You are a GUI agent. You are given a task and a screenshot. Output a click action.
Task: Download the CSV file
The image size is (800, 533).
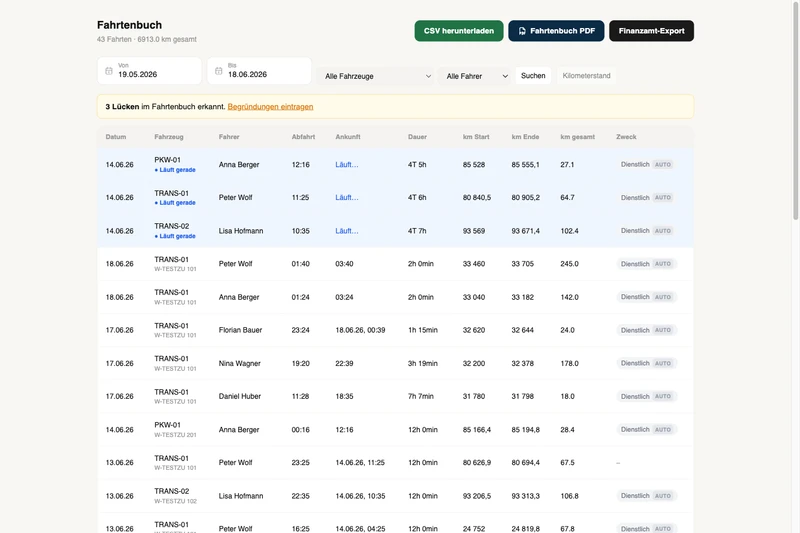click(459, 31)
